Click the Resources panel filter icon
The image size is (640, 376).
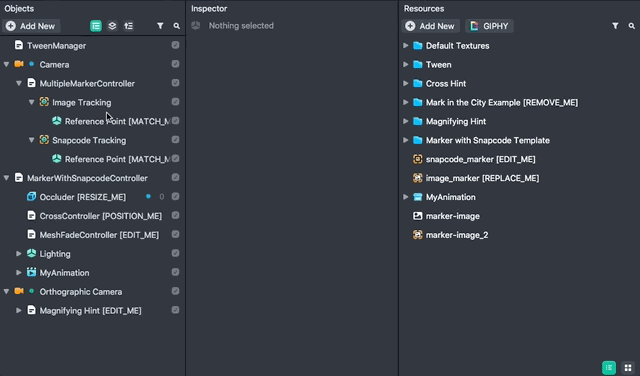pyautogui.click(x=615, y=26)
